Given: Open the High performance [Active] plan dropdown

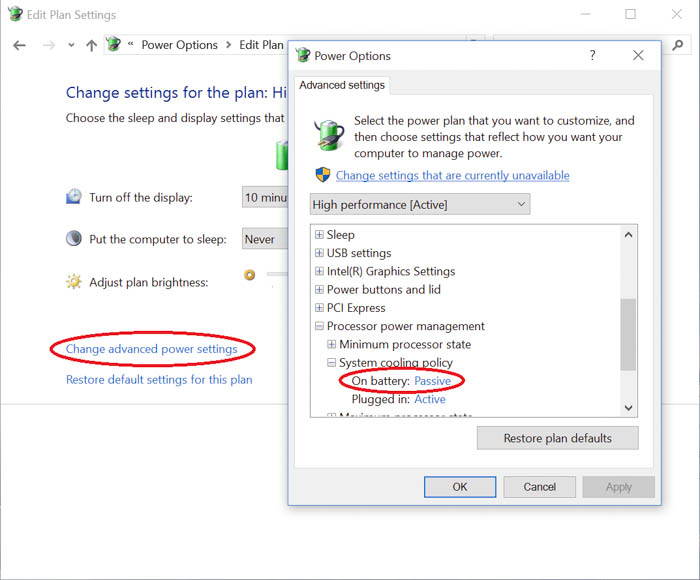Looking at the screenshot, I should [420, 204].
